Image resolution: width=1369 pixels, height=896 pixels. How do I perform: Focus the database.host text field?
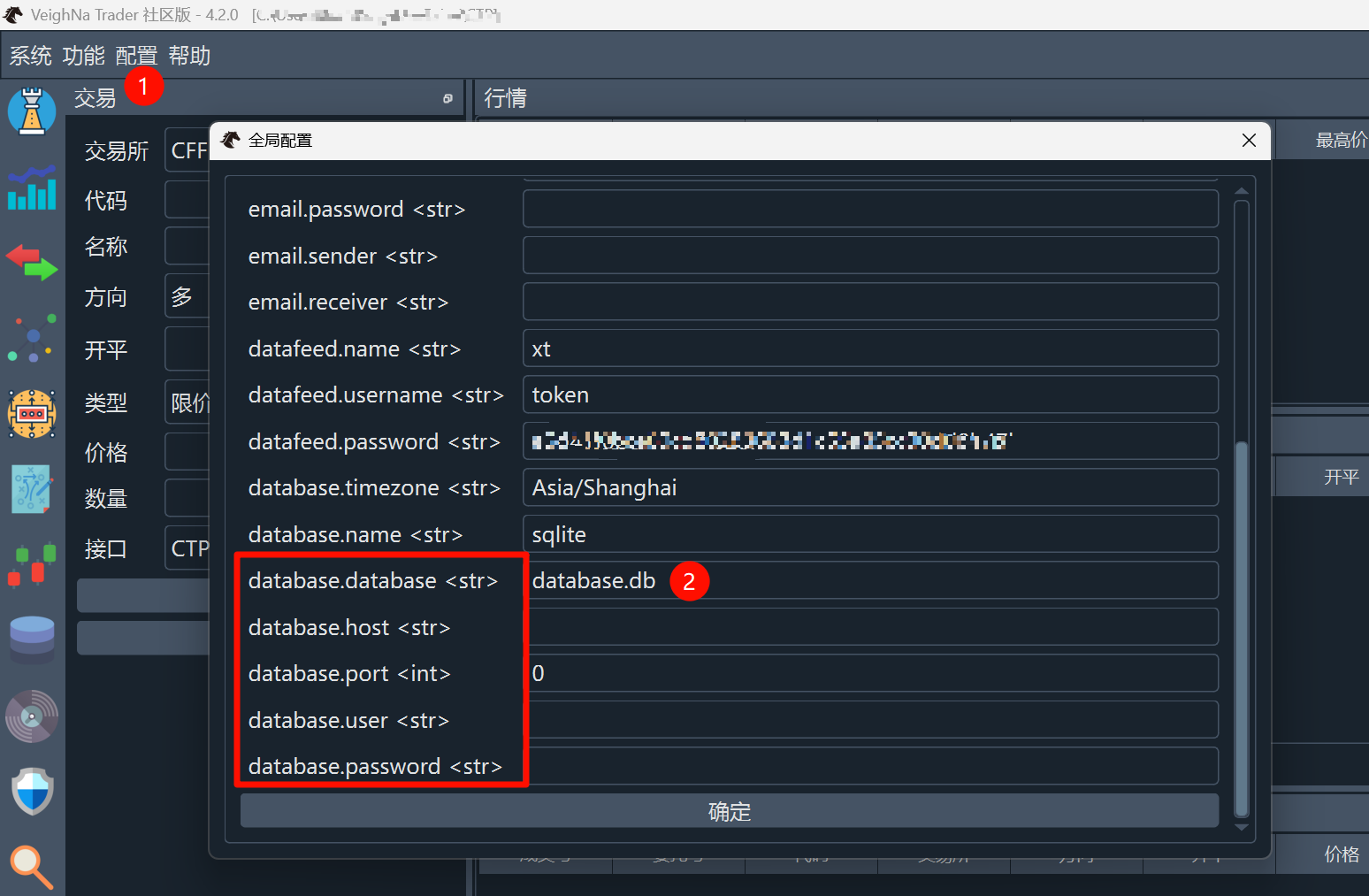pos(871,627)
